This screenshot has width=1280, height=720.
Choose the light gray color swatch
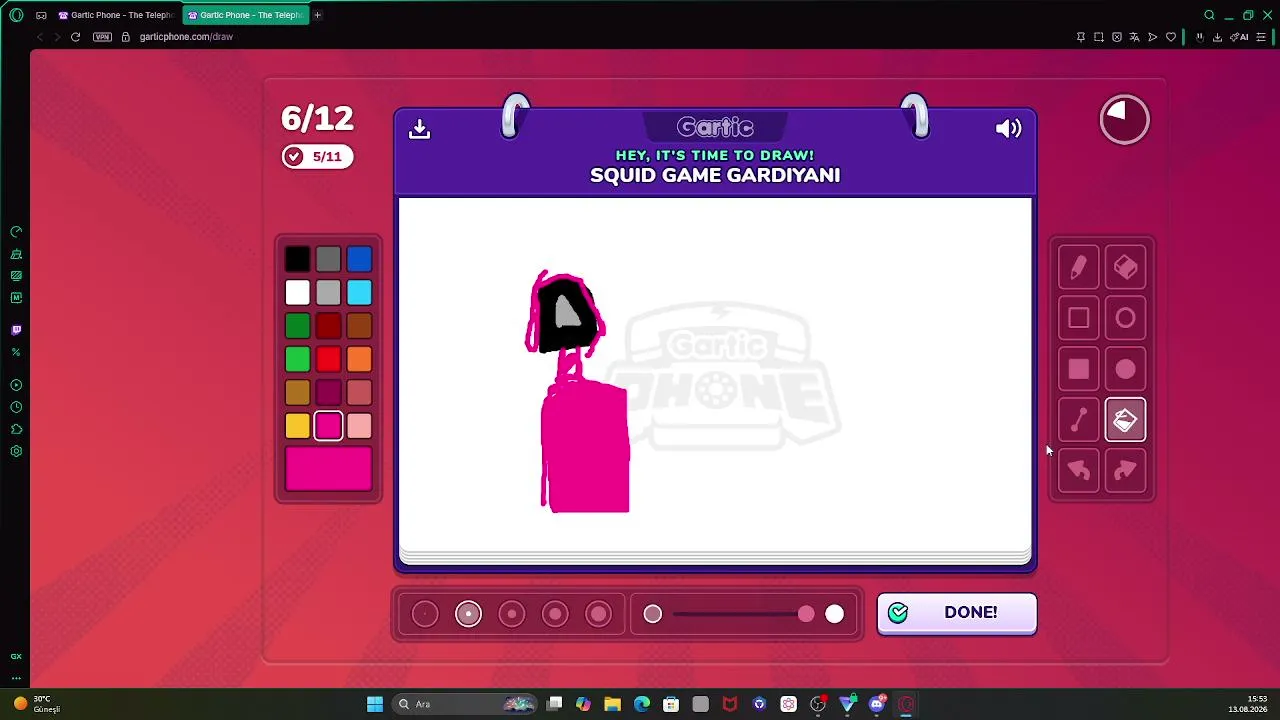click(x=328, y=293)
